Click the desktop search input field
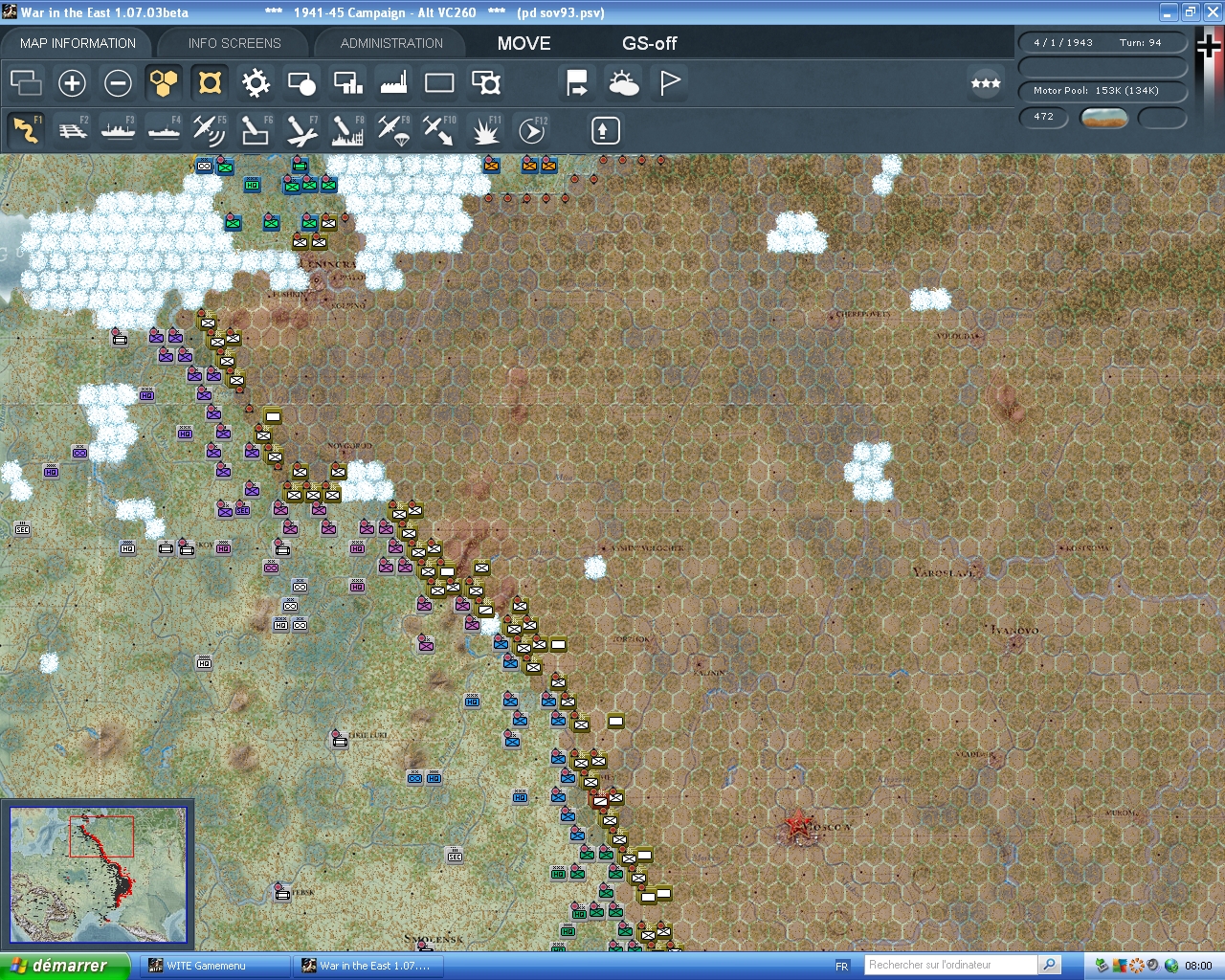This screenshot has width=1225, height=980. pos(950,965)
